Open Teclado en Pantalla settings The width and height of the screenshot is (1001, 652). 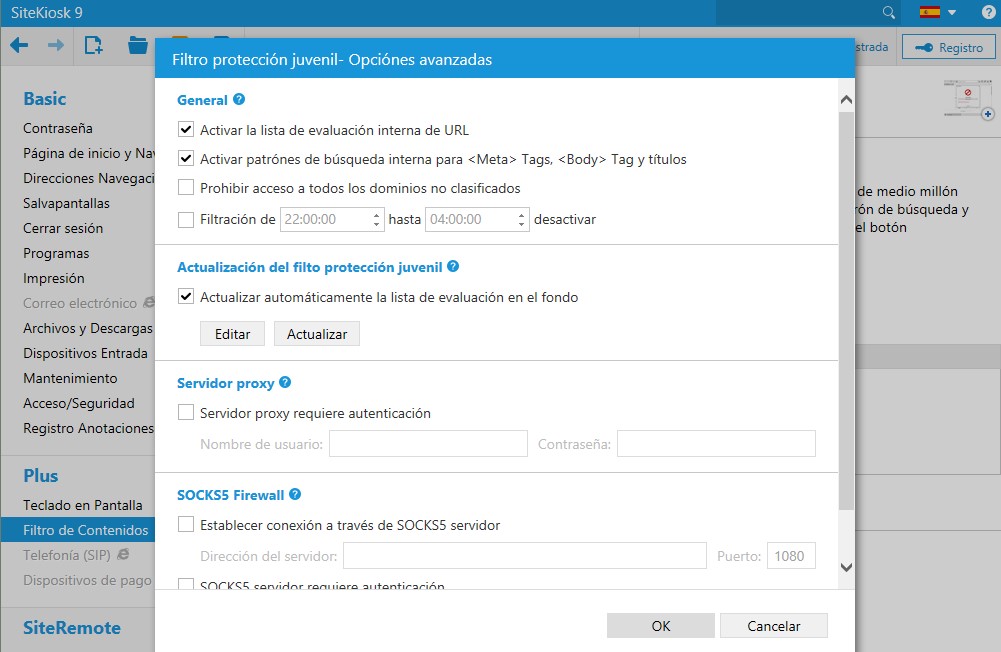pyautogui.click(x=83, y=505)
